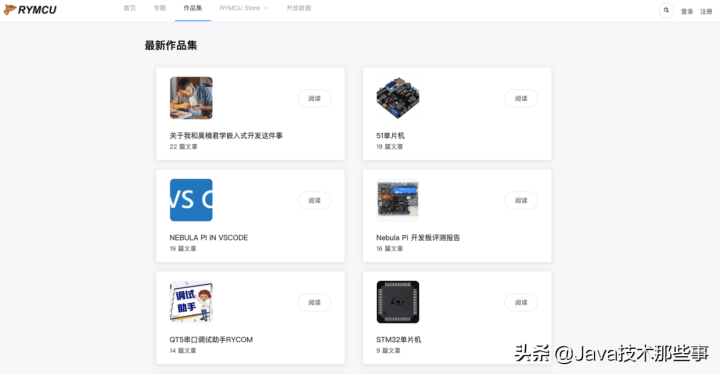This screenshot has width=720, height=374.
Task: Click 16 篇文章 count text
Action: pyautogui.click(x=389, y=249)
